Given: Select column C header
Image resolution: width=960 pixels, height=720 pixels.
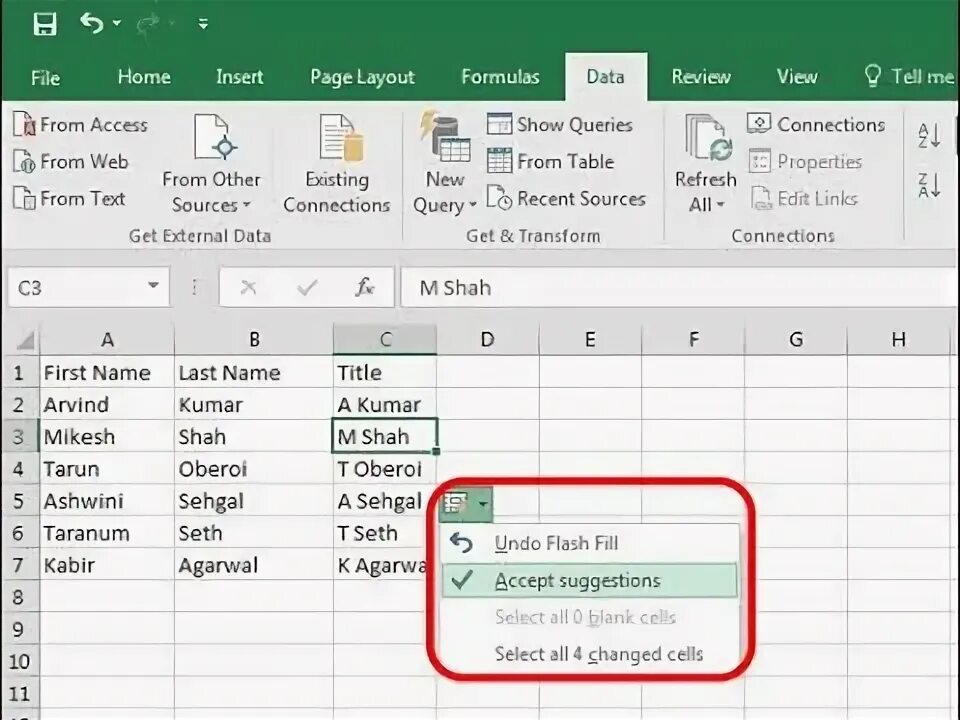Looking at the screenshot, I should pos(385,340).
